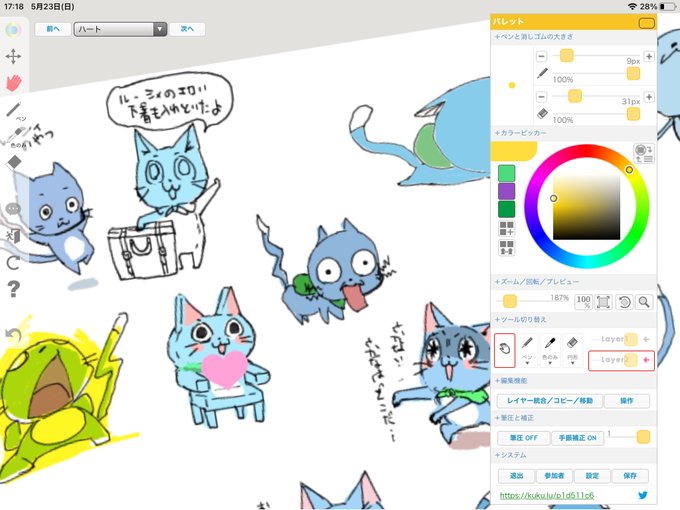680x510 pixels.
Task: Open the ハート stamp dropdown
Action: pos(120,29)
